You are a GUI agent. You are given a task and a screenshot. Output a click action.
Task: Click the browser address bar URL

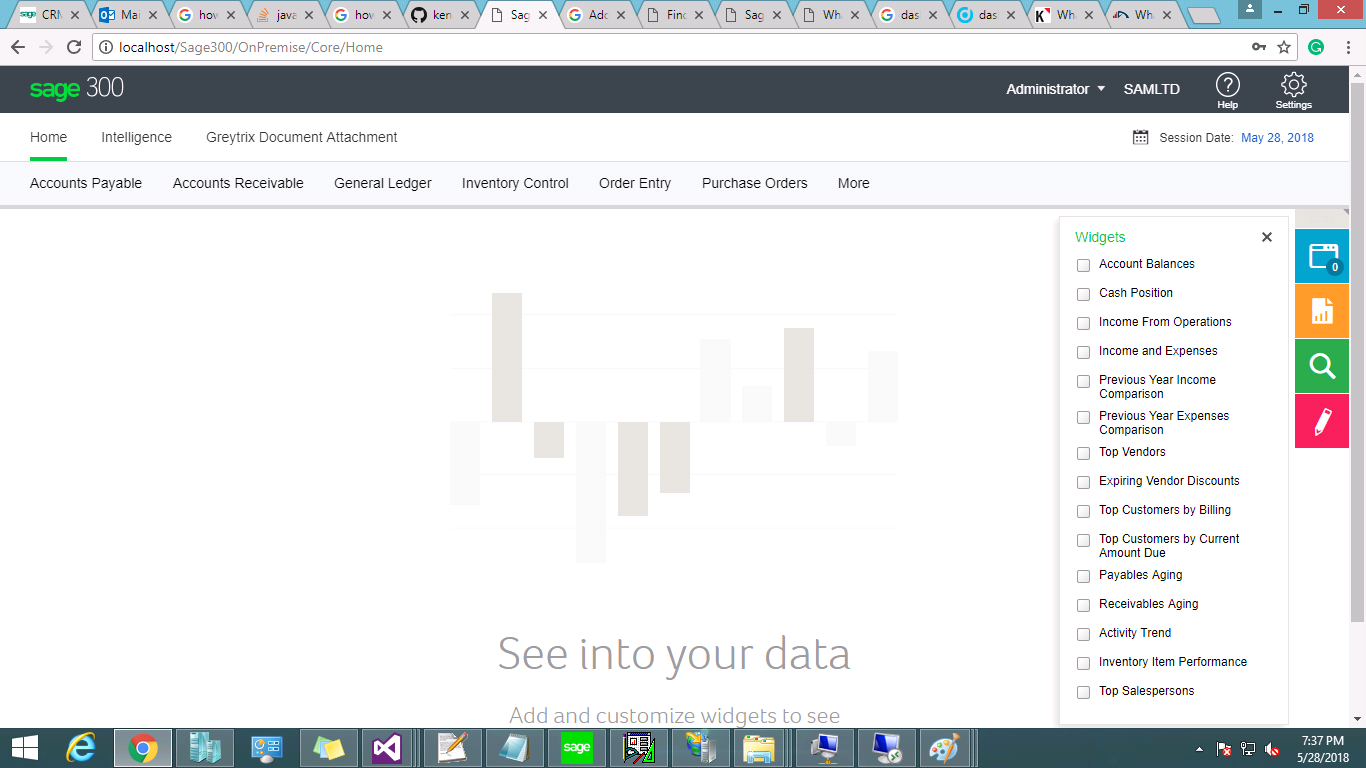click(x=251, y=47)
